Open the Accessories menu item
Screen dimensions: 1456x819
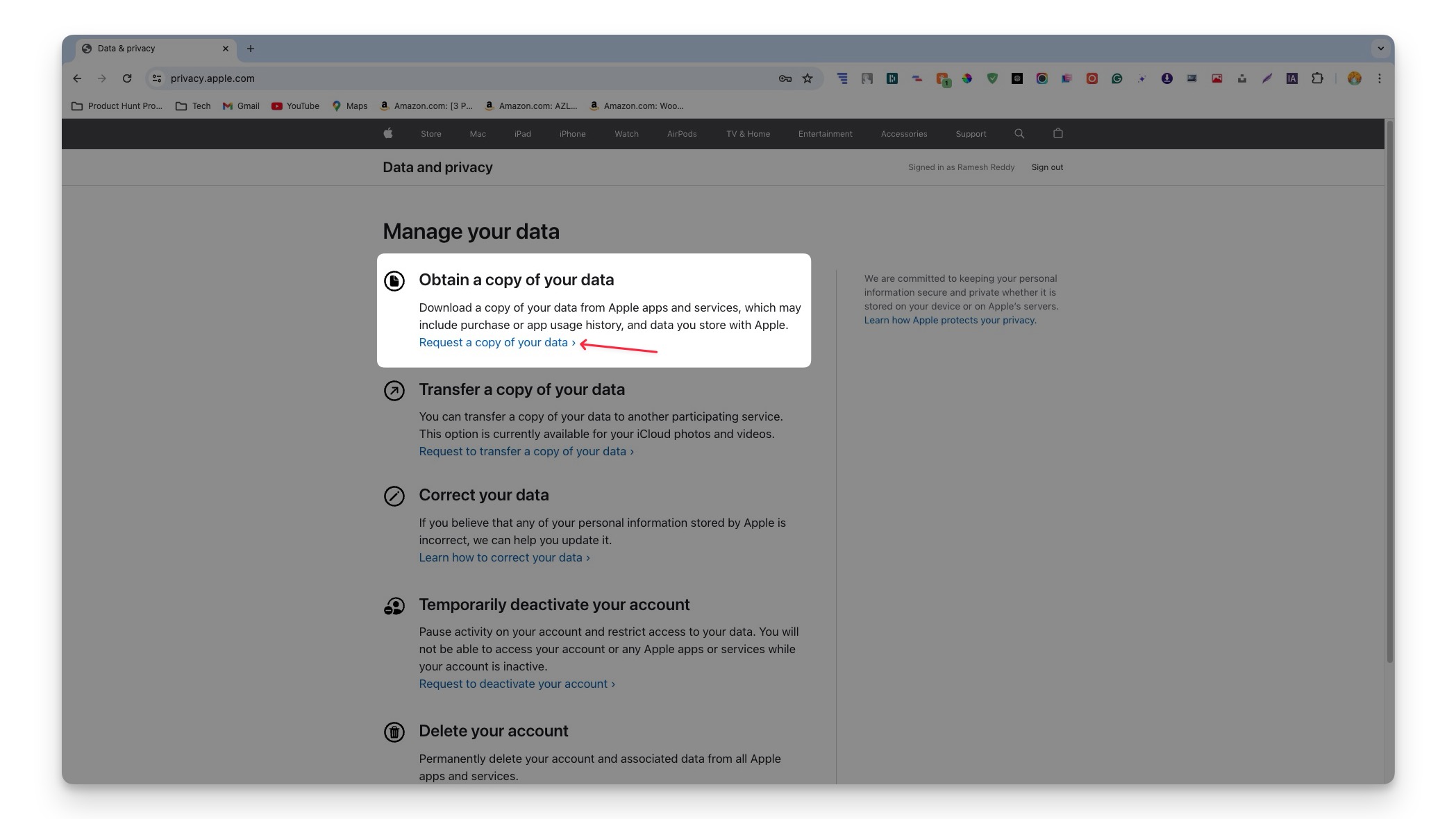tap(904, 134)
